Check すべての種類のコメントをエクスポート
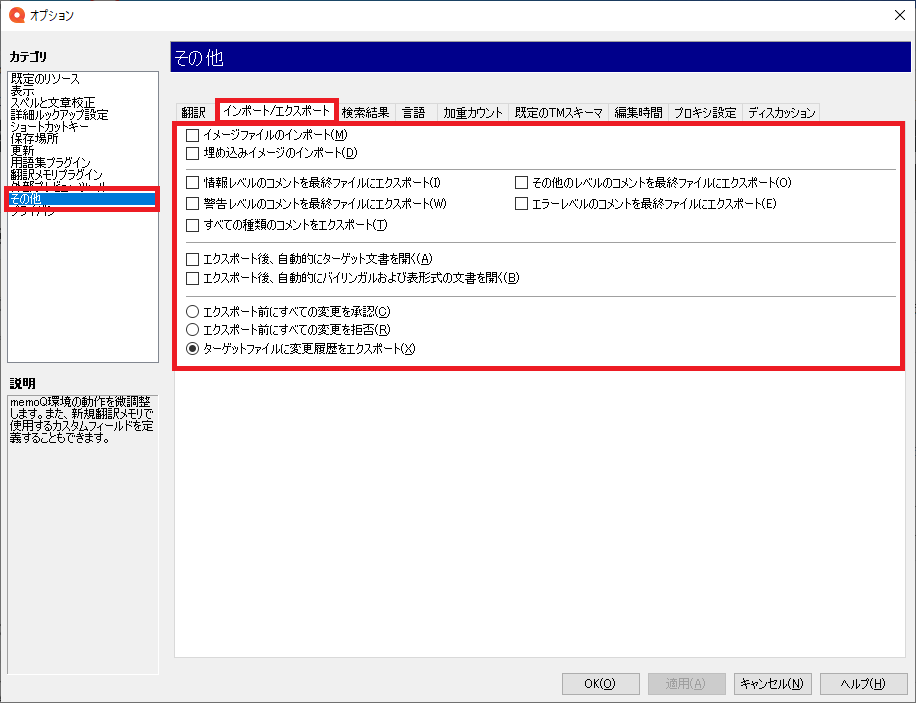Screen dimensions: 916x703 tap(193, 225)
